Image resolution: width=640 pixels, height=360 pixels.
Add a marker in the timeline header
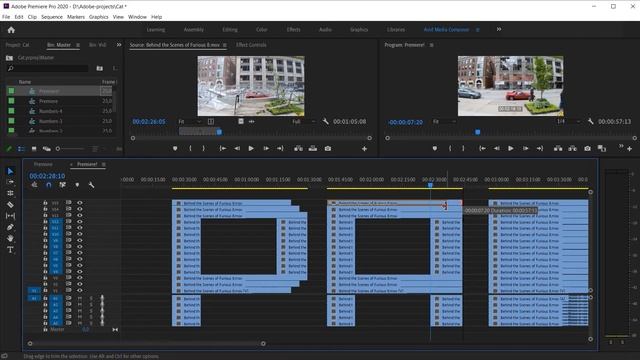pyautogui.click(x=77, y=185)
